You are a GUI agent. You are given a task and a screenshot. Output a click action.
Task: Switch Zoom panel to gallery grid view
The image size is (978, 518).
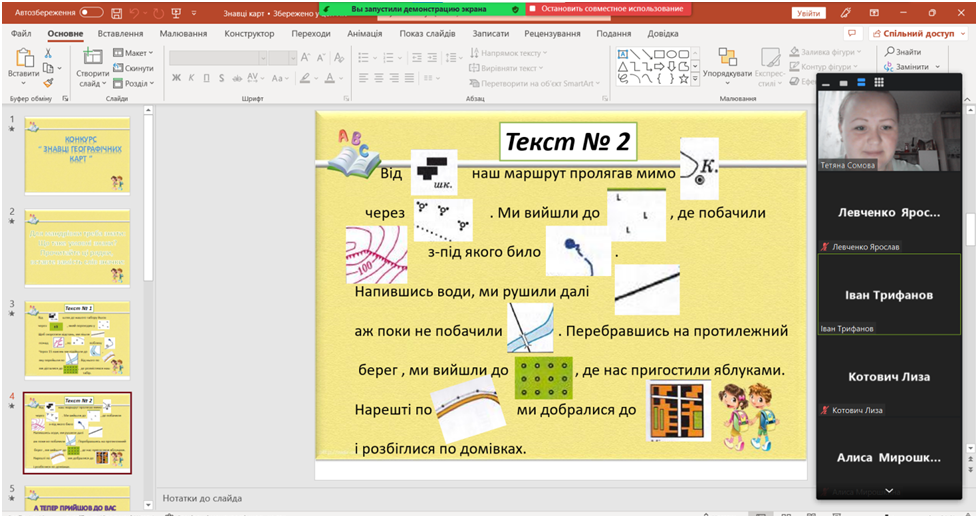[879, 82]
